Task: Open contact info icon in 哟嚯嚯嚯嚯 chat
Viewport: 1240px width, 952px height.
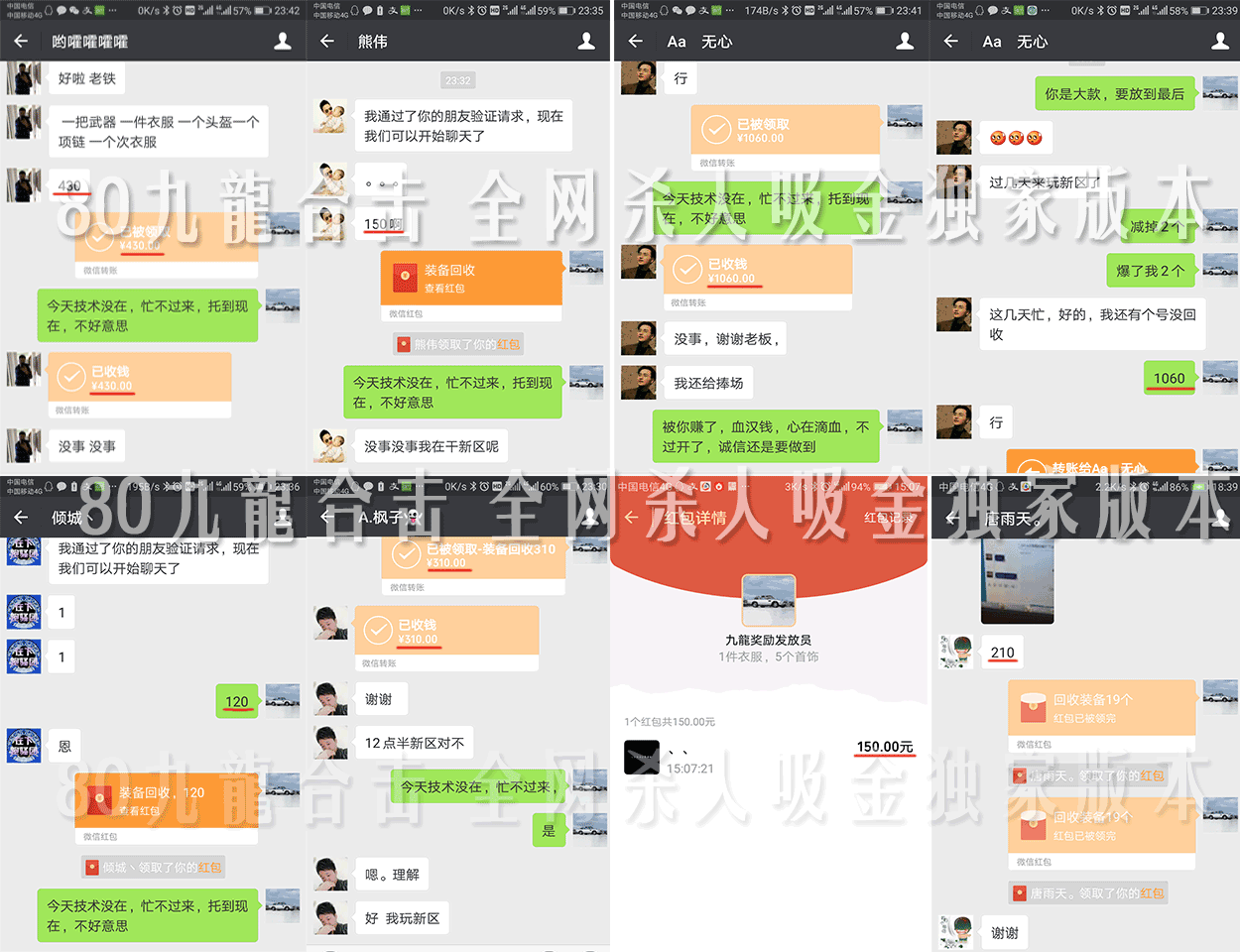Action: [x=283, y=42]
